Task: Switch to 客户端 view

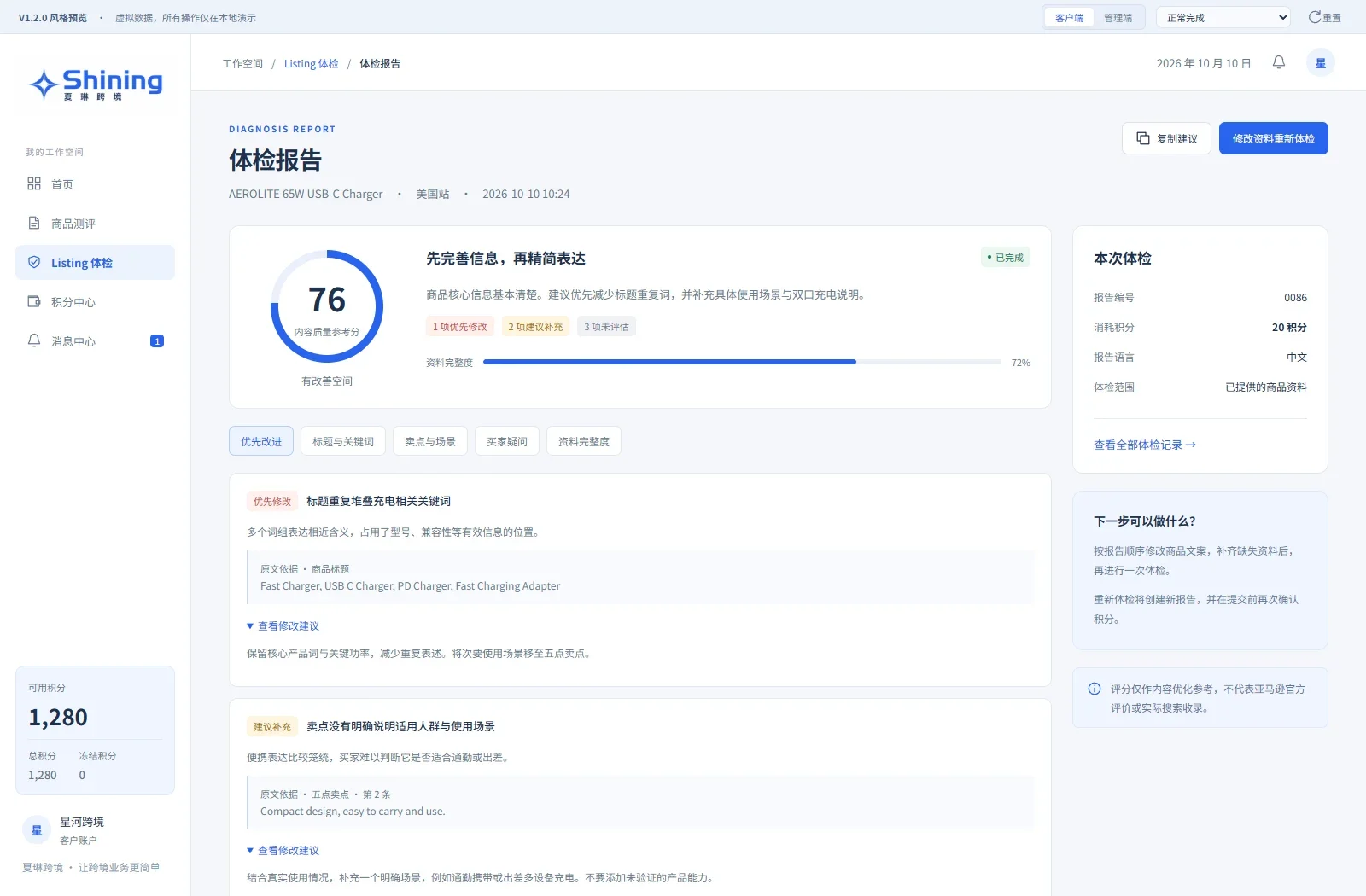Action: [x=1069, y=17]
